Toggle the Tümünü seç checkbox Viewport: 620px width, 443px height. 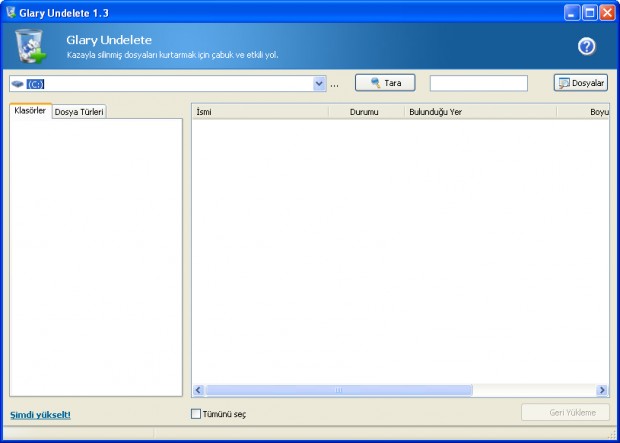click(x=196, y=414)
